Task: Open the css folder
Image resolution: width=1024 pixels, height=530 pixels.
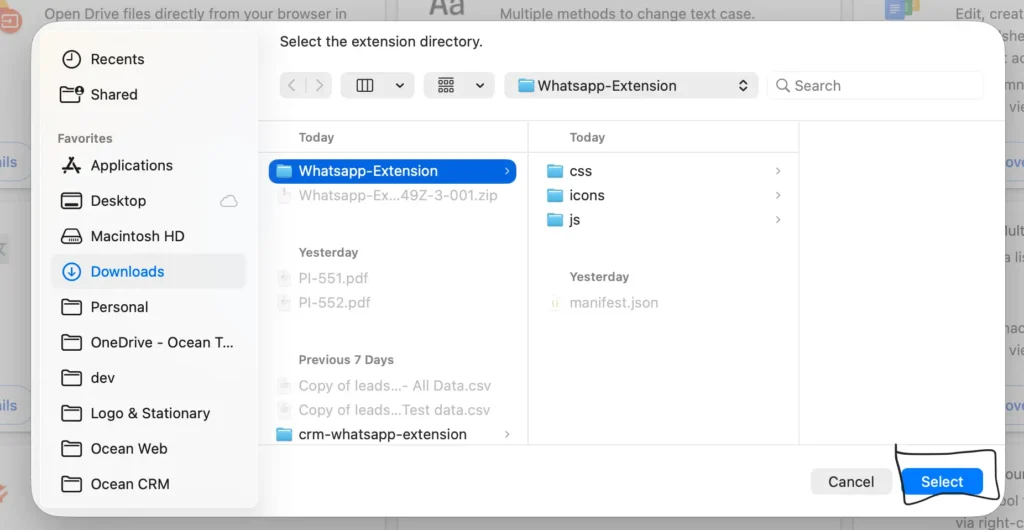Action: click(x=664, y=171)
